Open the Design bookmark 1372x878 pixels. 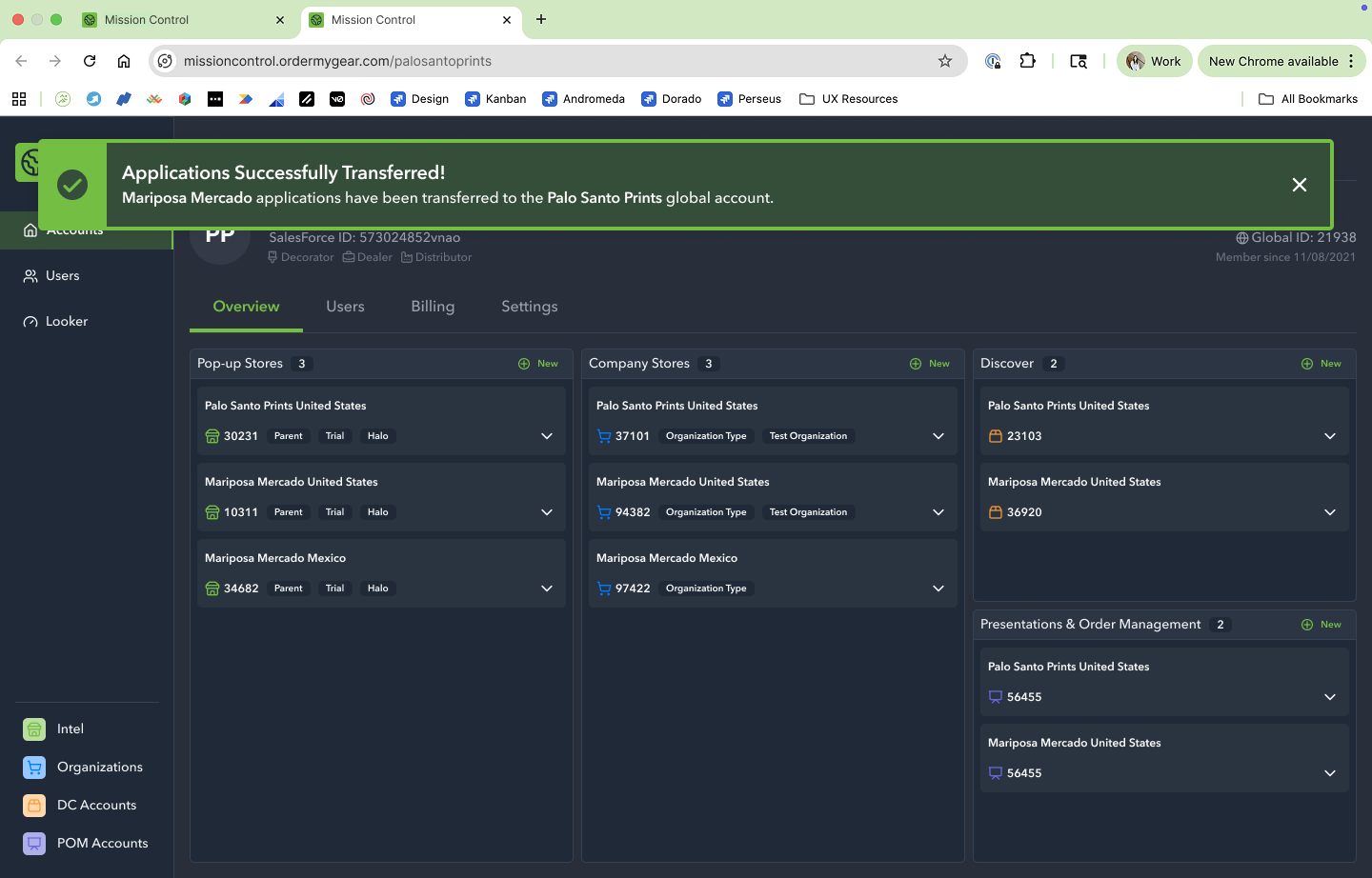click(x=419, y=99)
